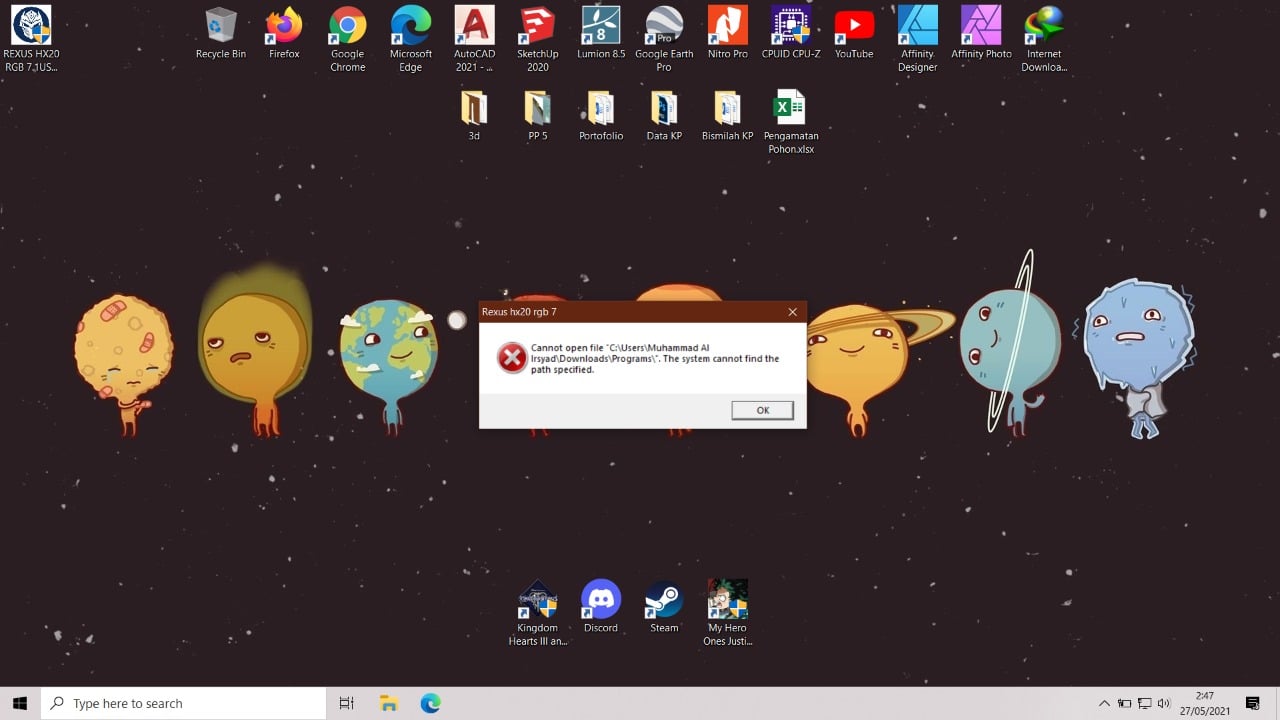Open the Windows Start menu
1280x720 pixels.
tap(20, 703)
